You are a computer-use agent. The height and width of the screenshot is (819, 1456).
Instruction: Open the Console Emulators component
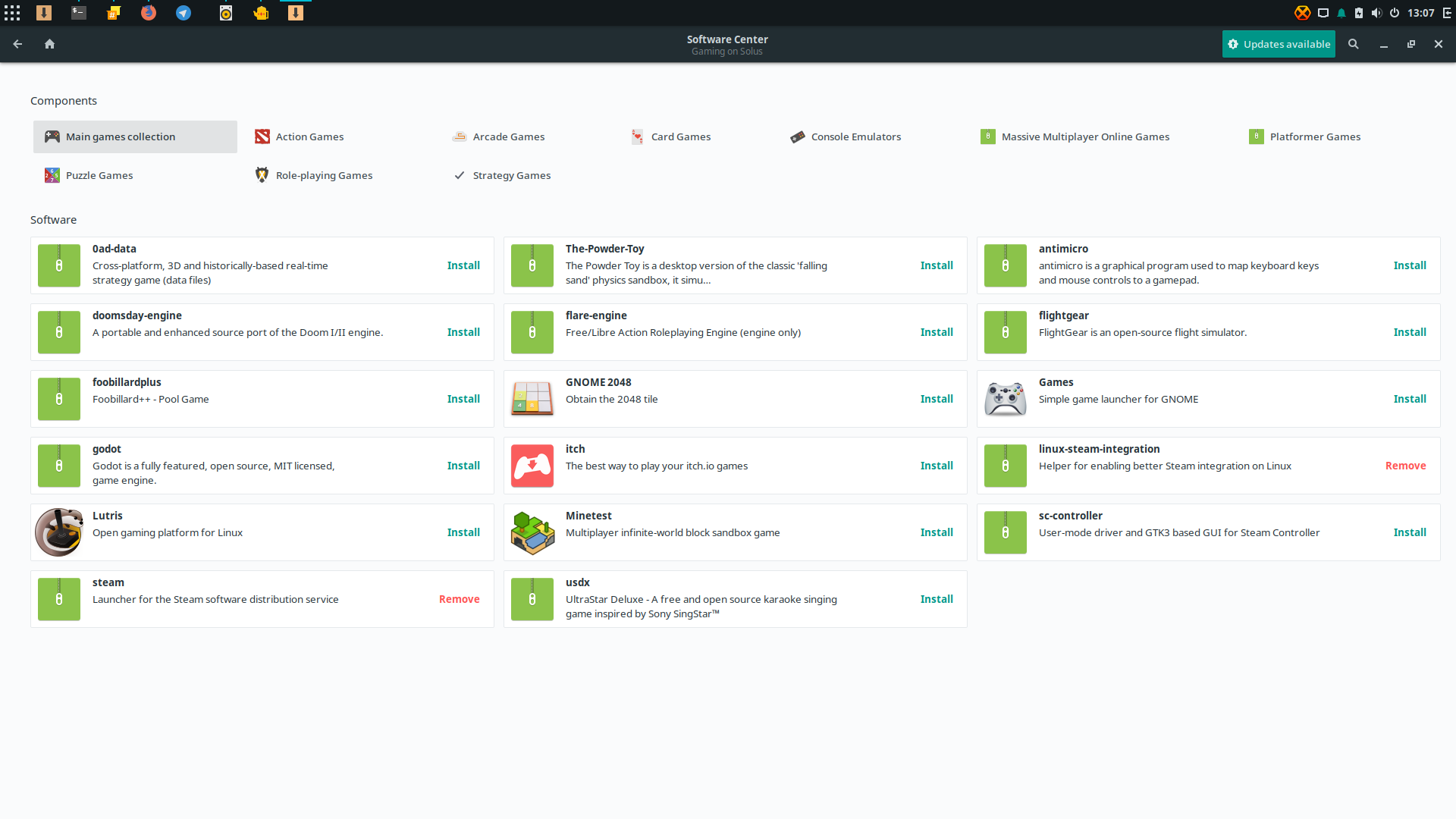coord(846,136)
